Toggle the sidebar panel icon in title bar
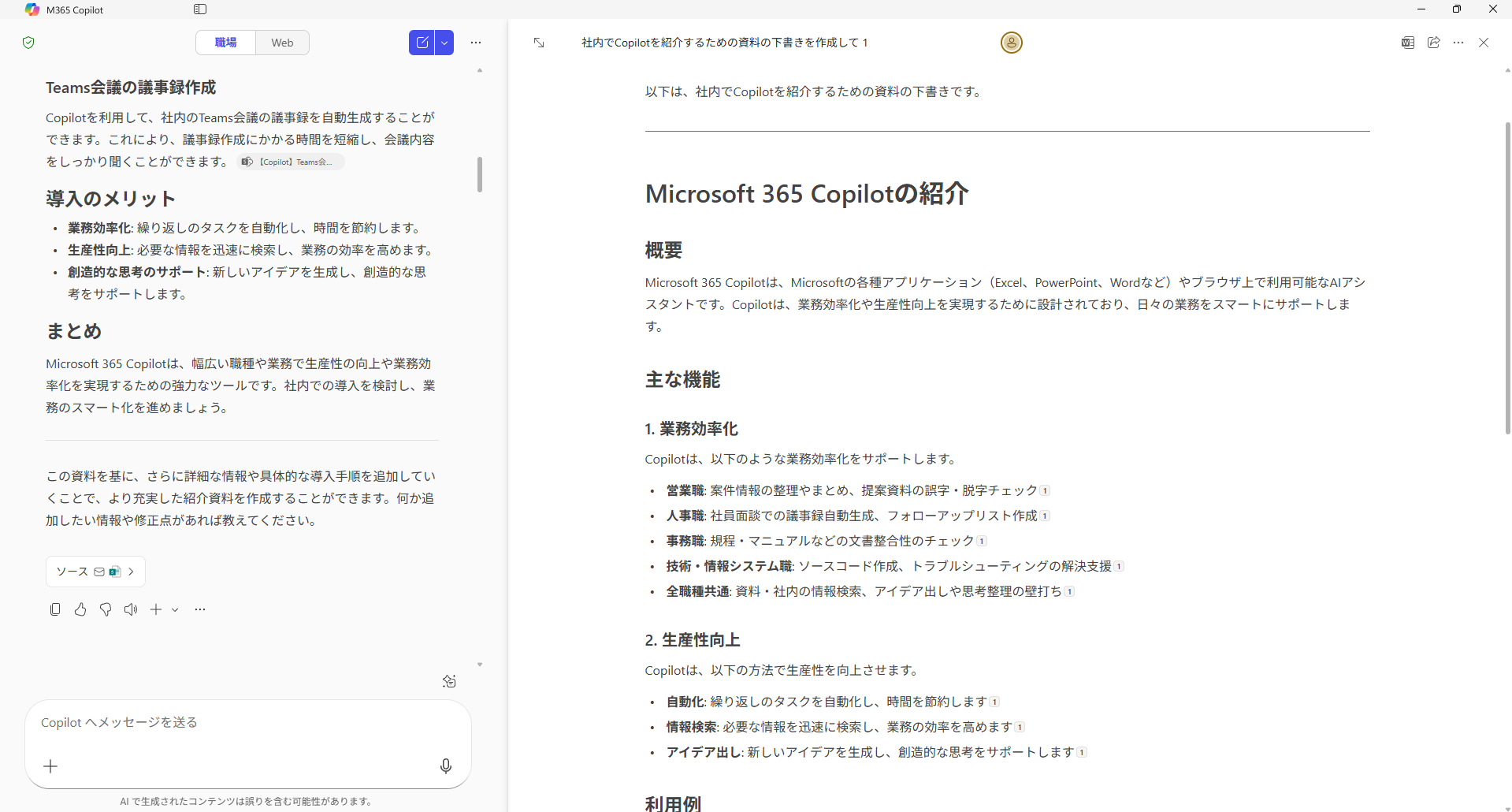 coord(200,9)
